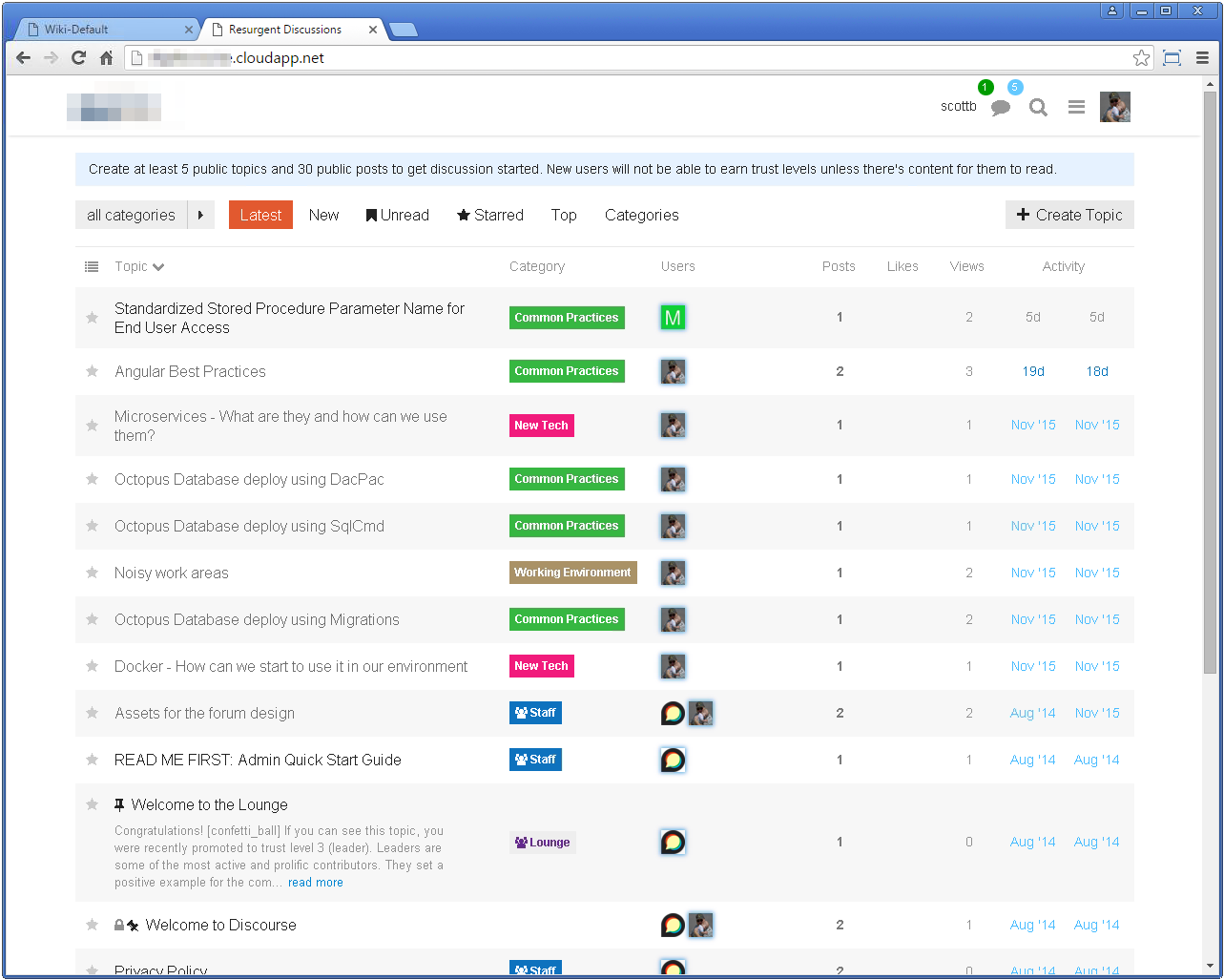1224x980 pixels.
Task: Star the READ ME FIRST topic
Action: coord(93,760)
